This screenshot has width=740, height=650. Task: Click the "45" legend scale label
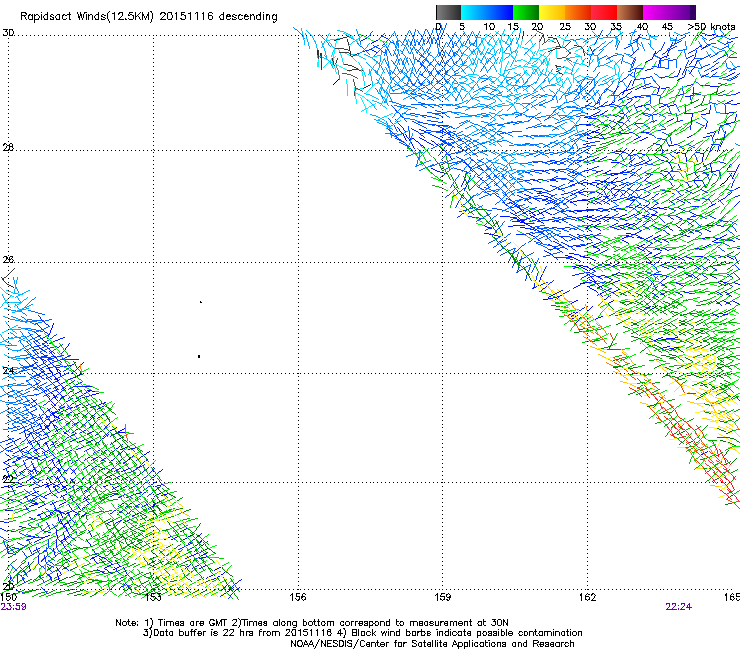point(667,27)
